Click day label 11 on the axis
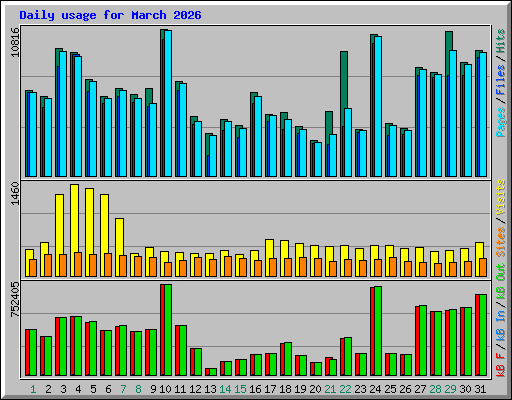Screen dimensions: 512x400 pos(180,389)
